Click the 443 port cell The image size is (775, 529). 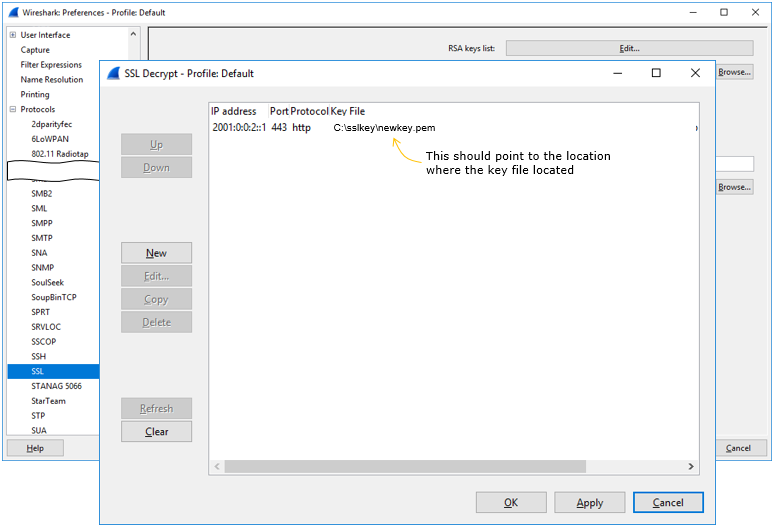279,128
